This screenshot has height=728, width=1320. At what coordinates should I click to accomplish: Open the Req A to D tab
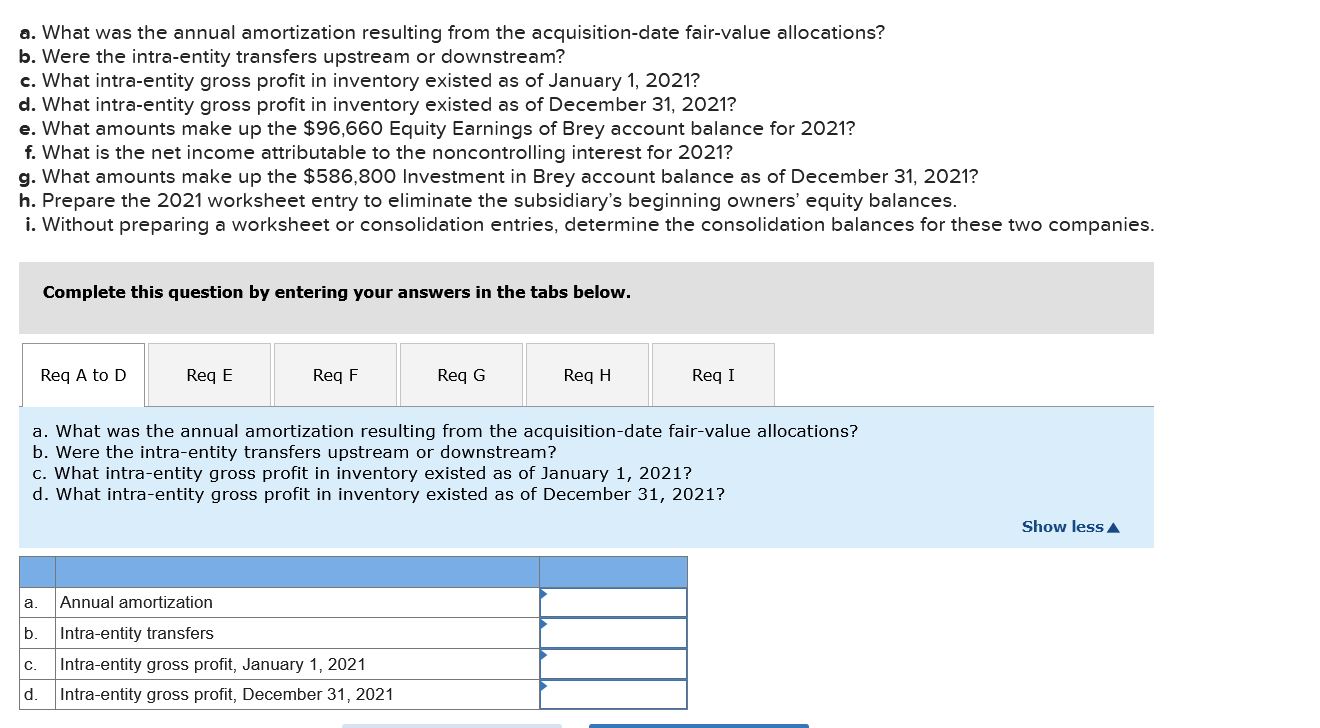[x=84, y=375]
